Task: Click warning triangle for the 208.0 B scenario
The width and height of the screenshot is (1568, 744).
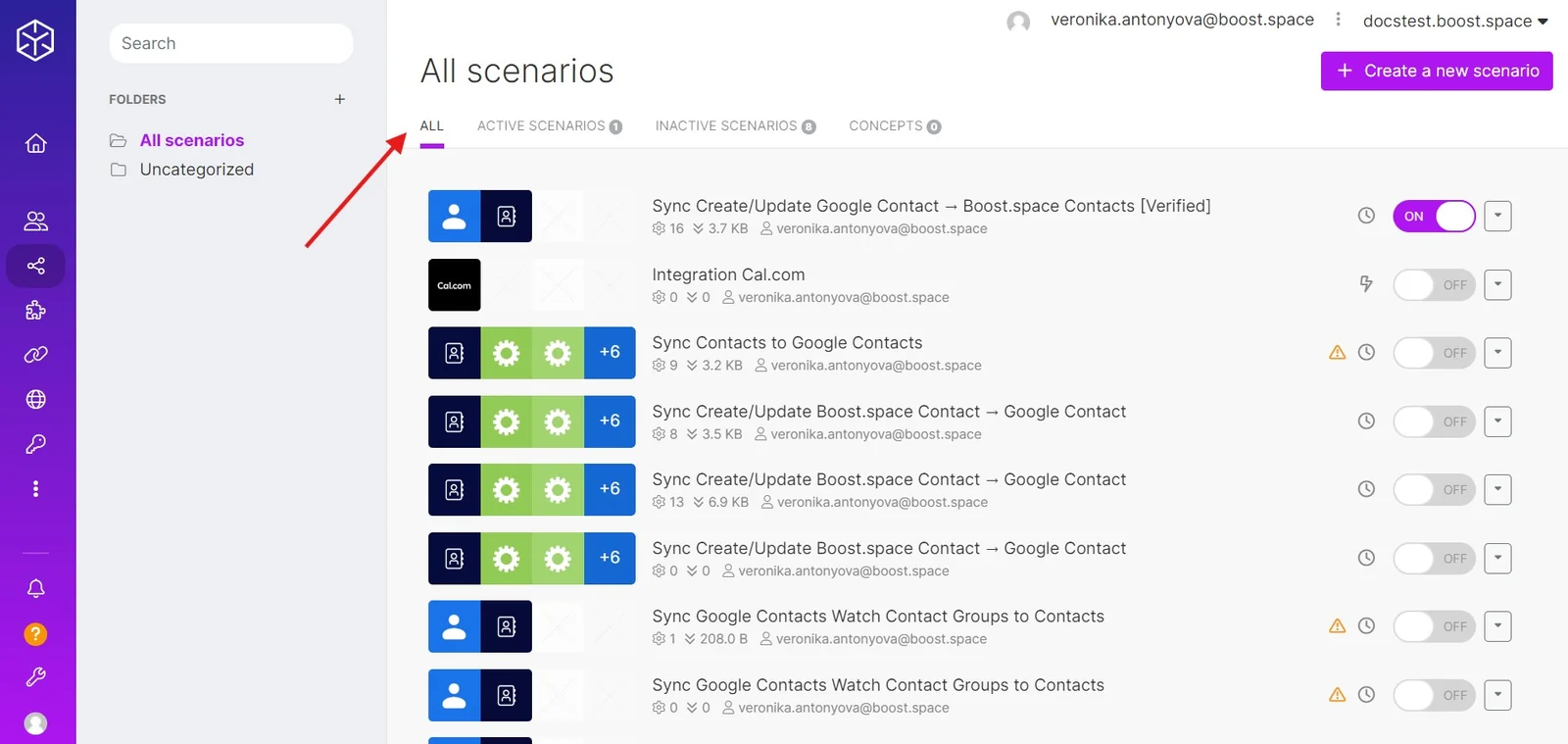Action: point(1338,626)
